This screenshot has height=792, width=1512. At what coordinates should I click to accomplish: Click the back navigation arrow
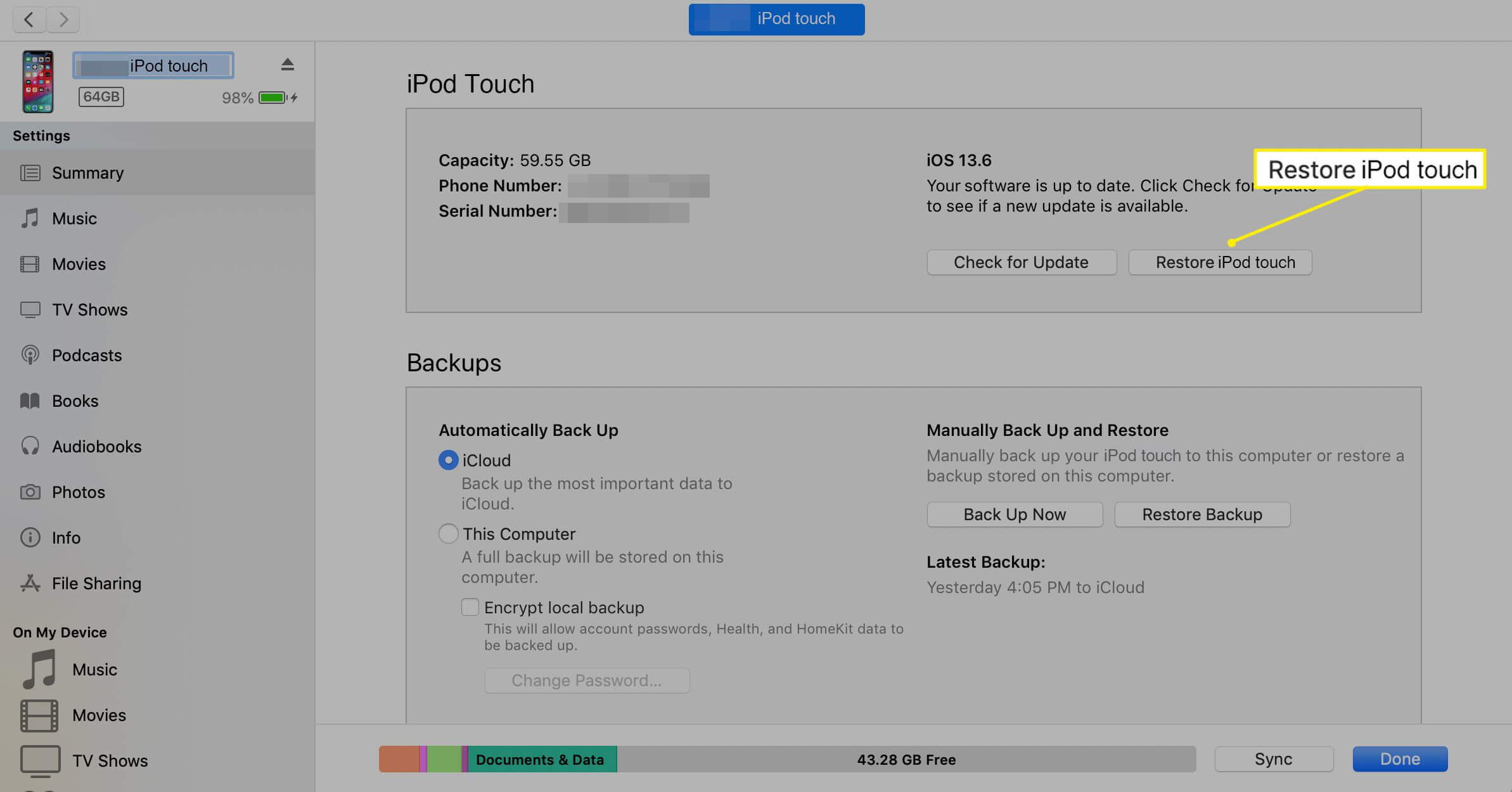click(29, 20)
